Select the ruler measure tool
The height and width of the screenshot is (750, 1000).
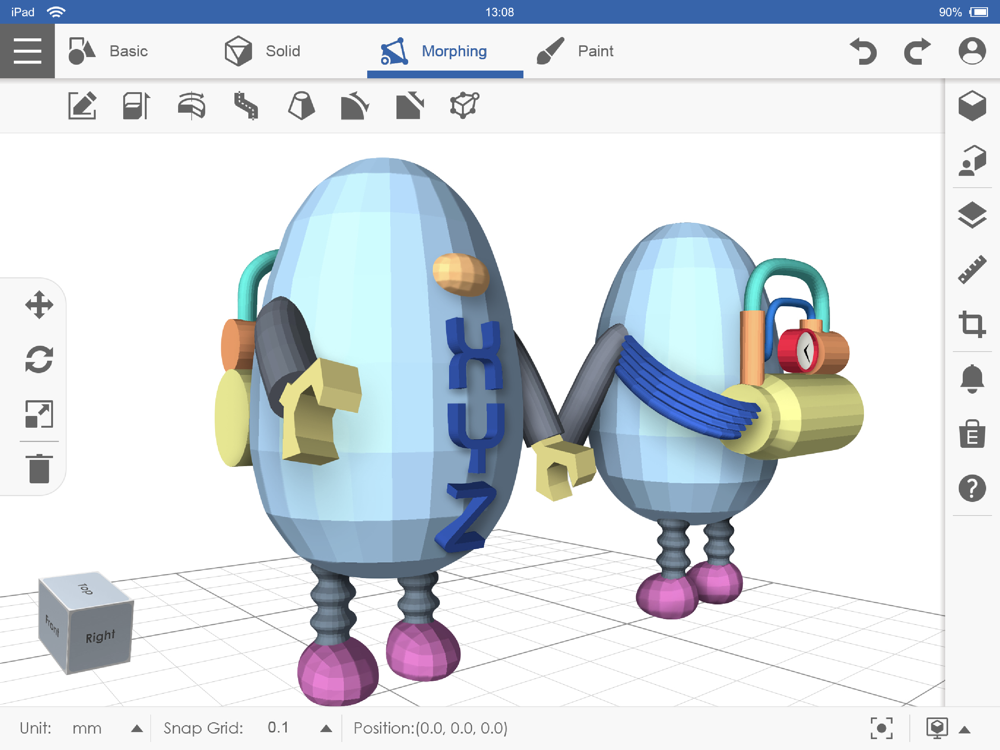tap(972, 270)
